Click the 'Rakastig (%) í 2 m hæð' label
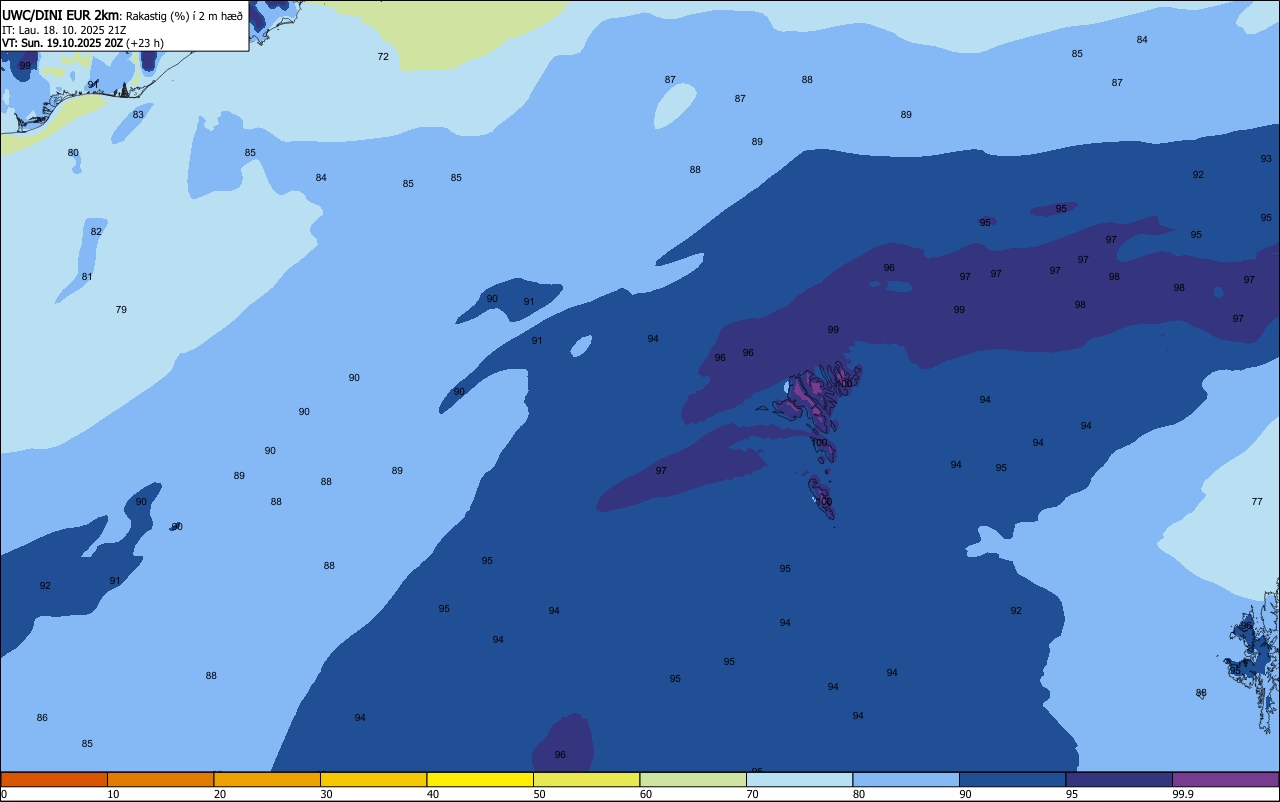 click(184, 16)
